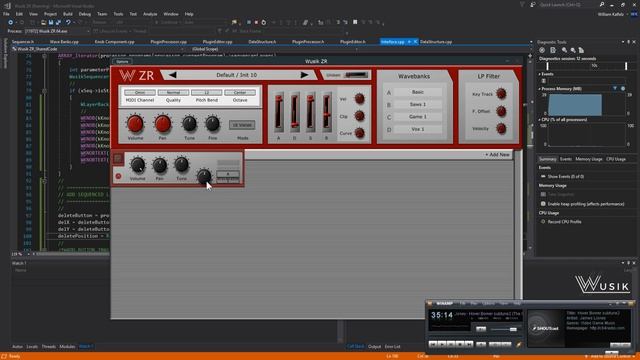
Task: Open CPU Usage tab in Diagnostic Tools
Action: 616,159
